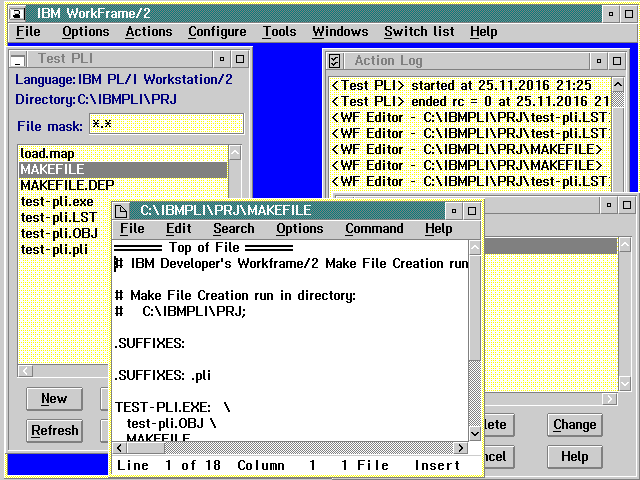Minimize the Test PLI window
Image resolution: width=640 pixels, height=480 pixels.
(x=222, y=60)
